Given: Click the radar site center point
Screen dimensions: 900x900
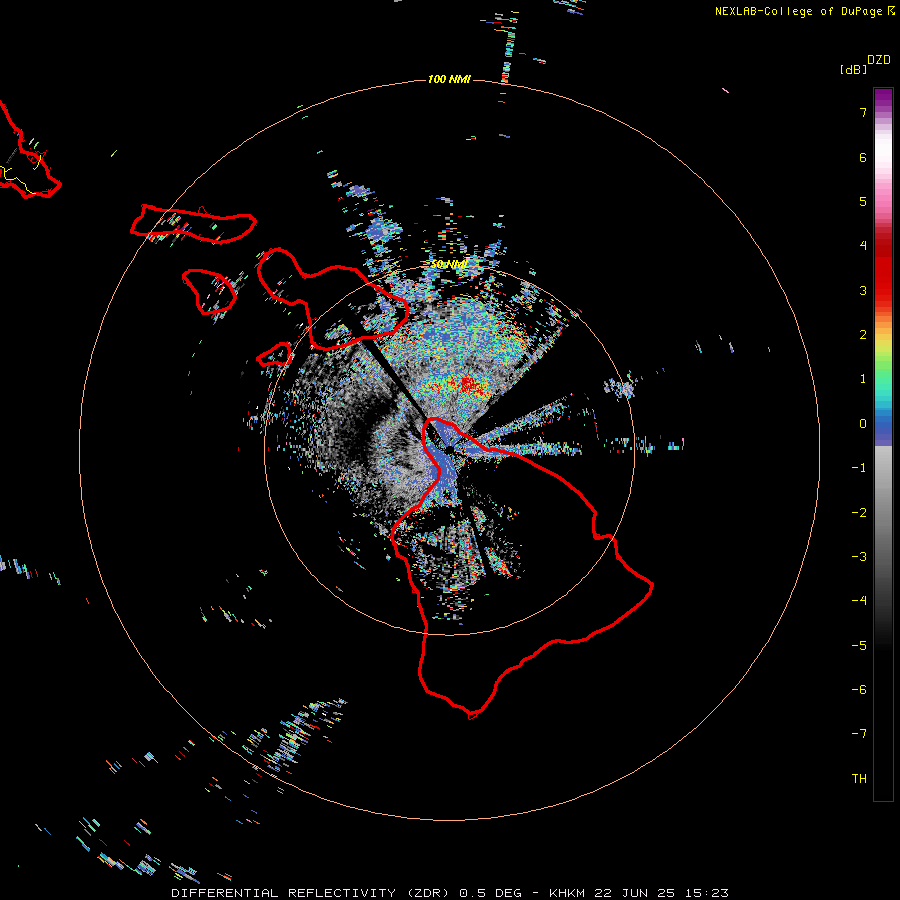Looking at the screenshot, I should pyautogui.click(x=449, y=449).
